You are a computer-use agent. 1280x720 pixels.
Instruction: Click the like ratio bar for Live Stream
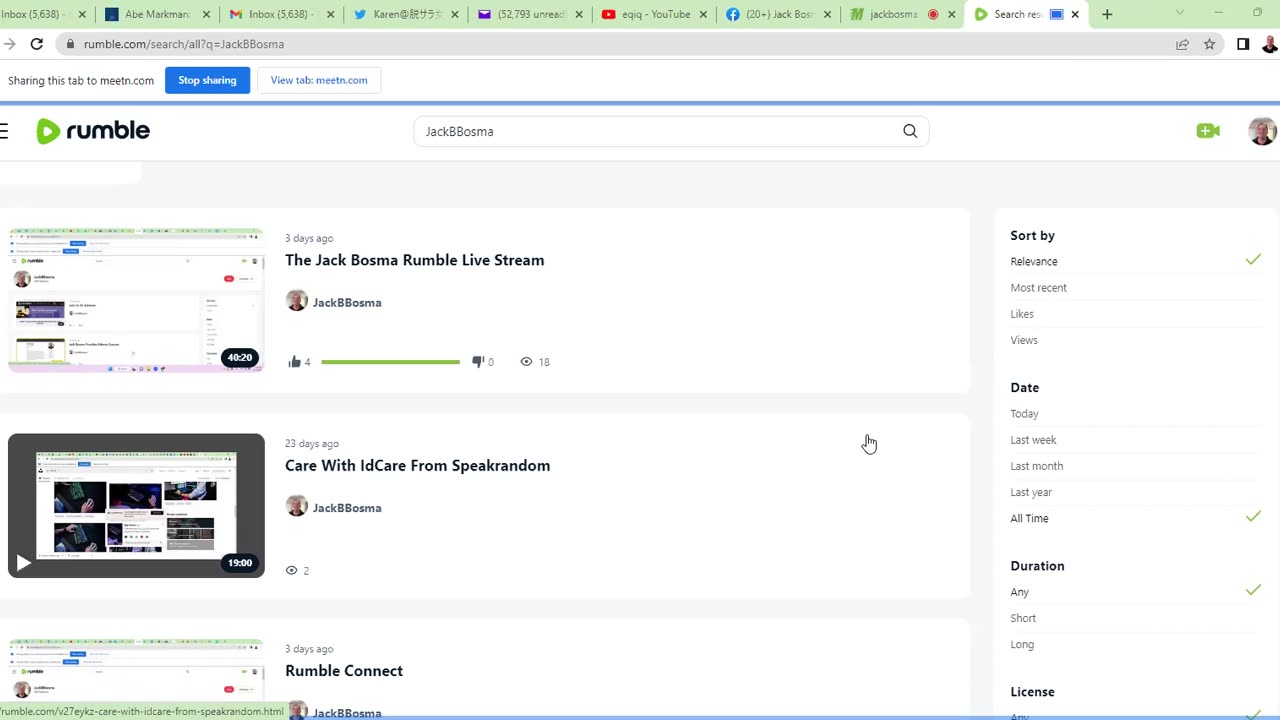click(390, 362)
